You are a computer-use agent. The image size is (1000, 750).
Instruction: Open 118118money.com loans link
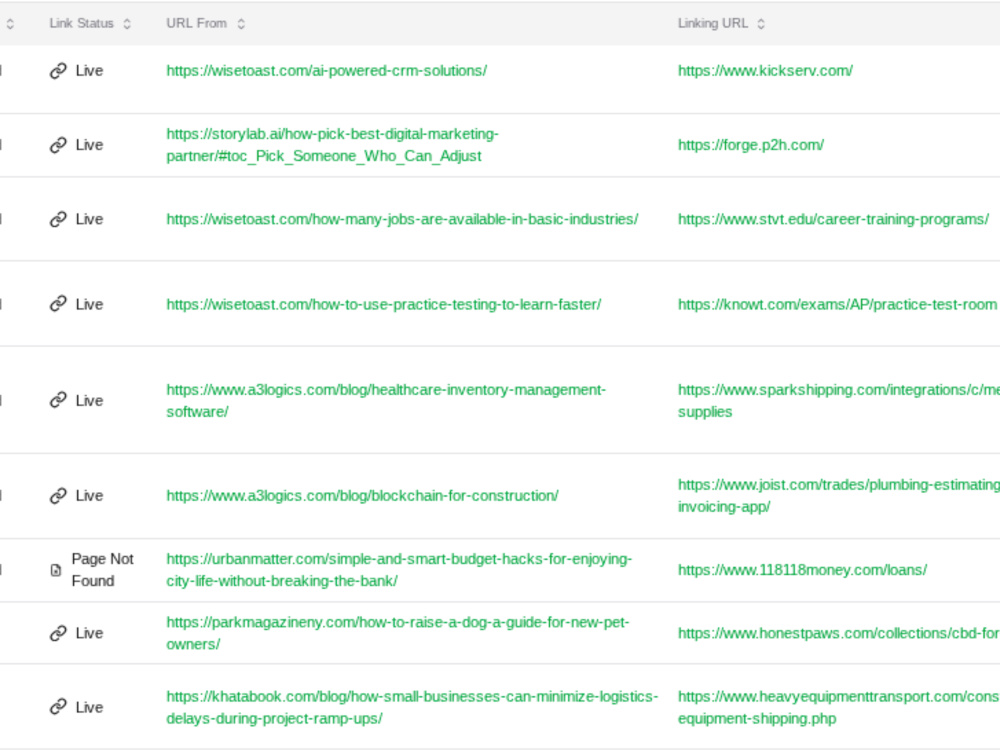tap(802, 570)
